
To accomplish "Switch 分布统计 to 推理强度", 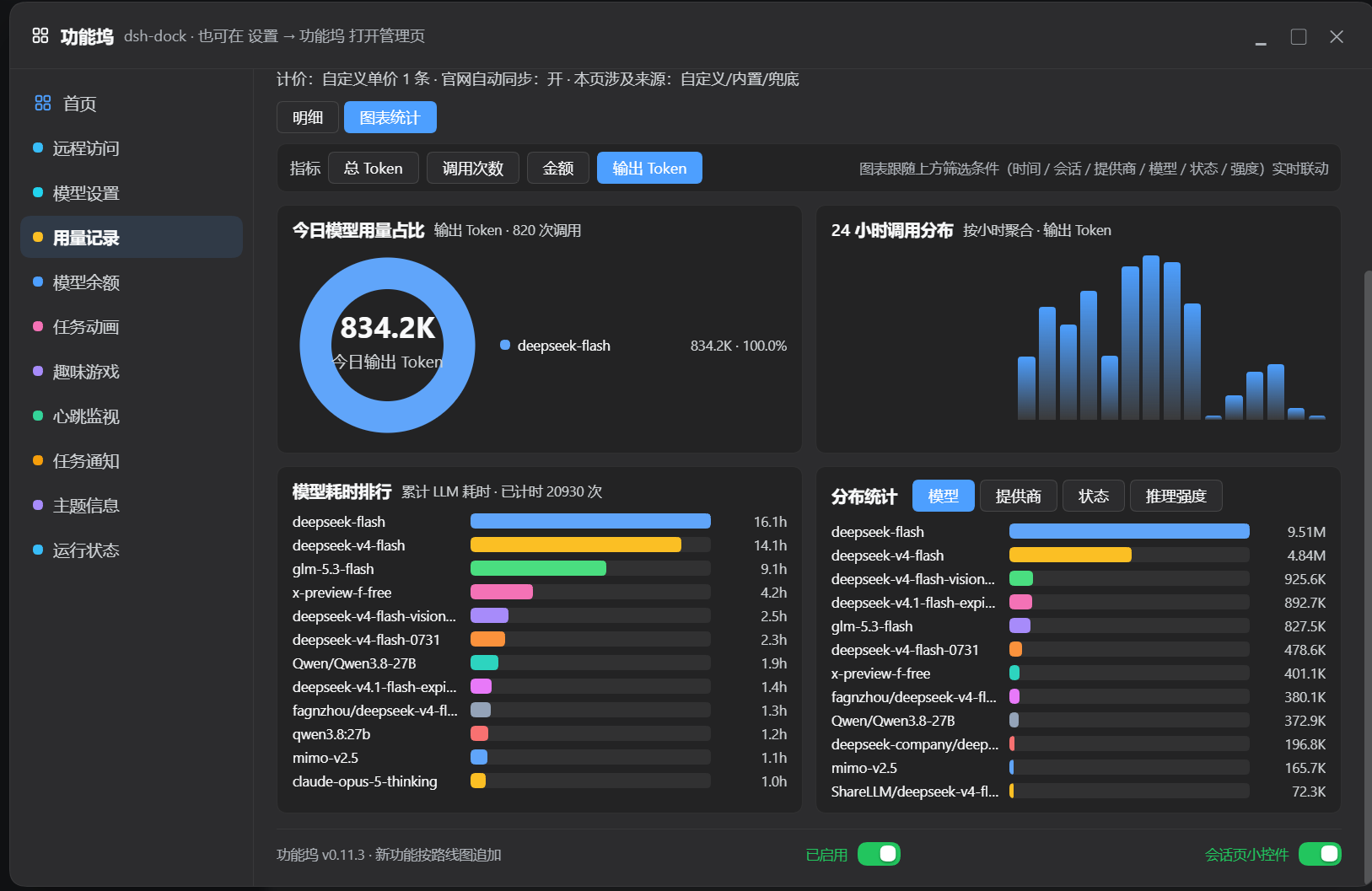I will [1176, 496].
